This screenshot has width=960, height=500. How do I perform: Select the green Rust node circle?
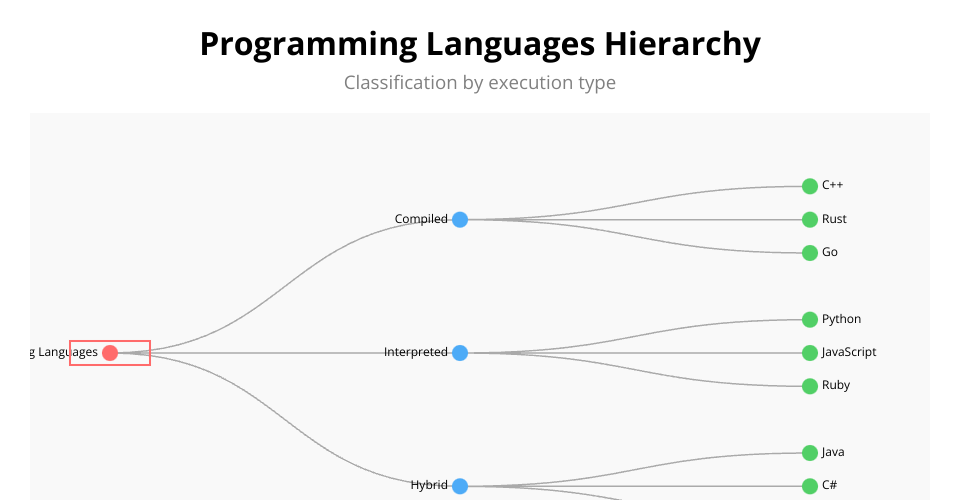[810, 220]
